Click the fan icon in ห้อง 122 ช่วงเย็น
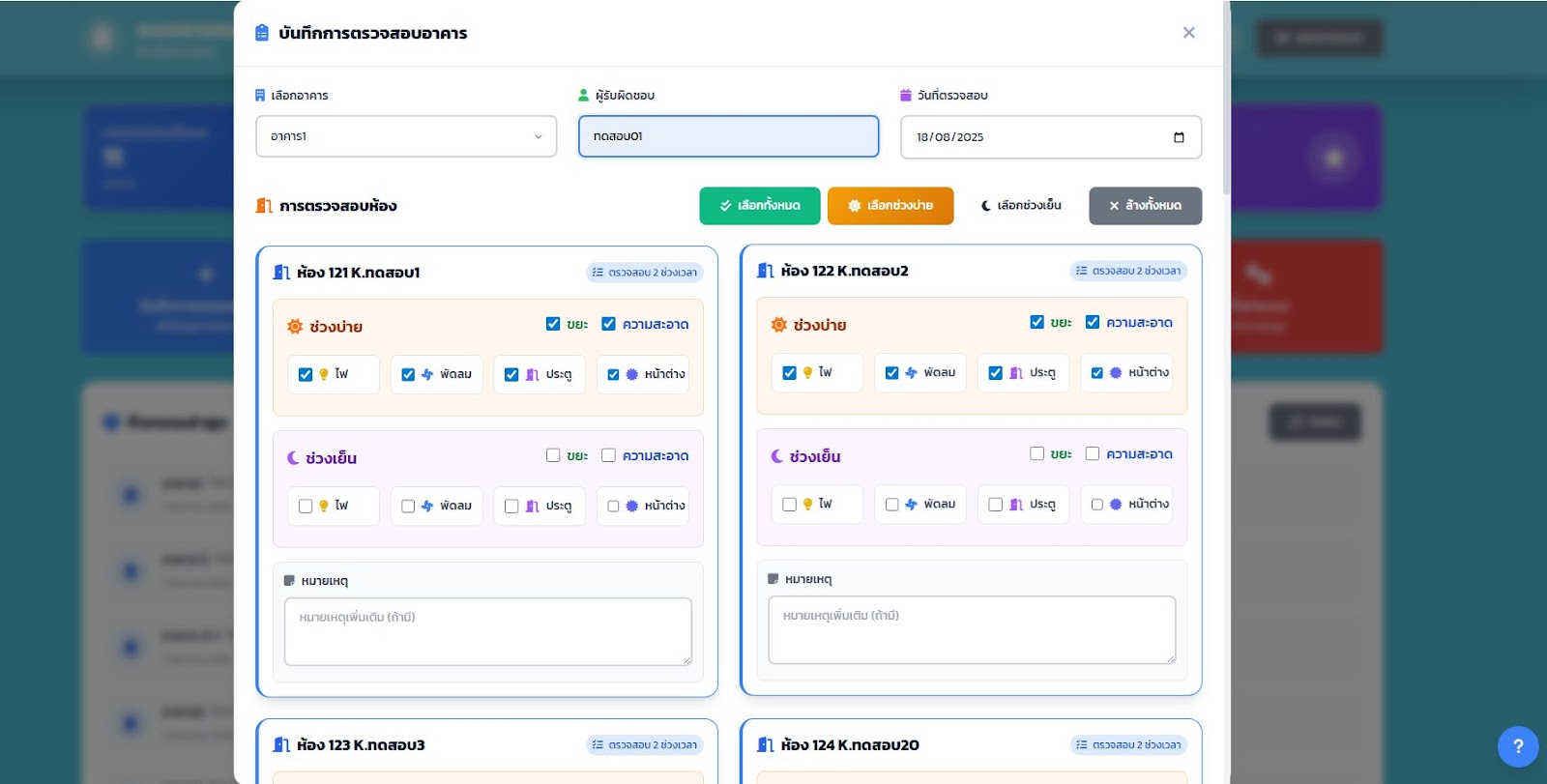Screen dimensions: 1547x784 911,505
